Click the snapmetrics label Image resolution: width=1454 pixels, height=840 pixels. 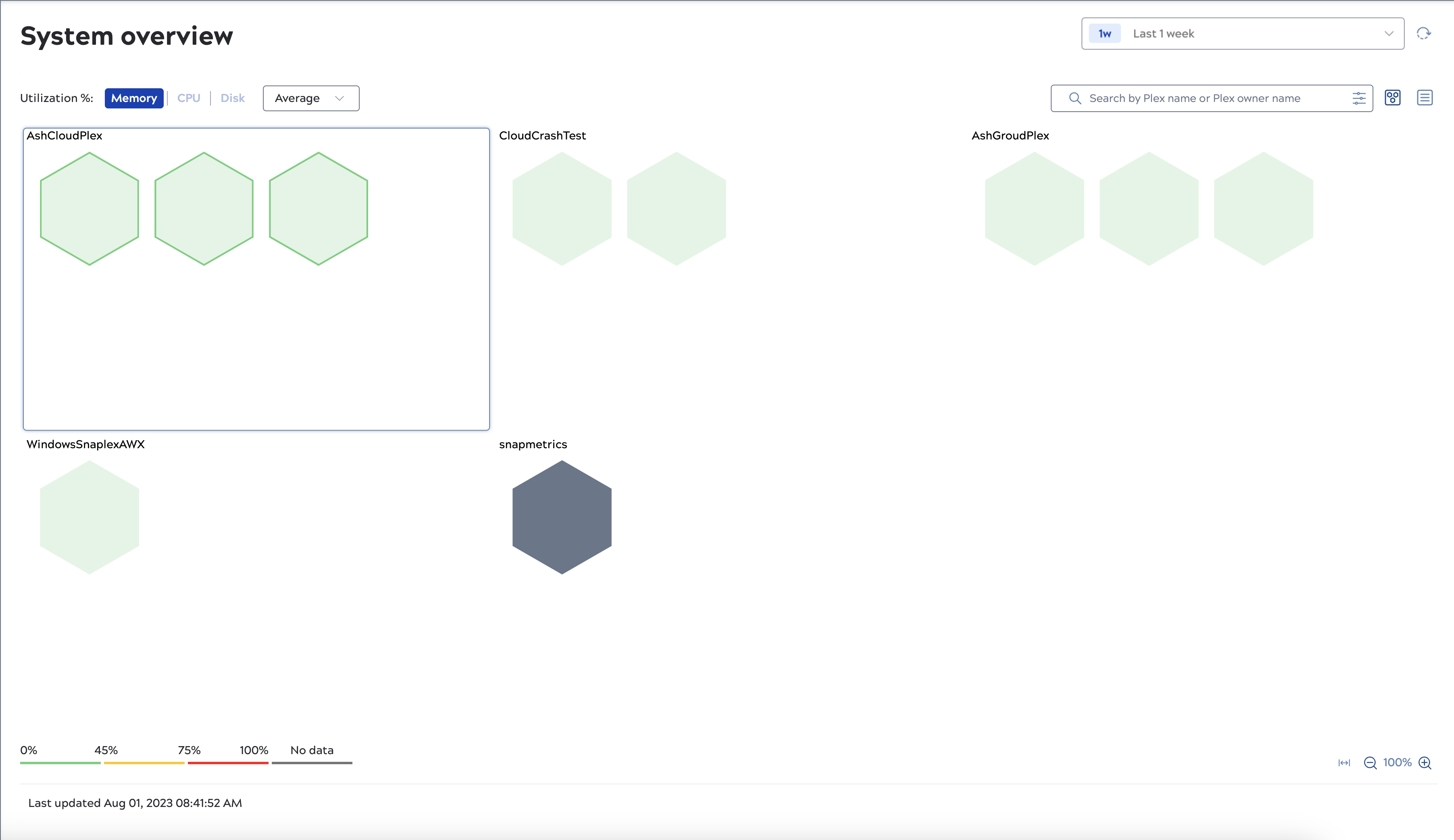click(x=533, y=444)
